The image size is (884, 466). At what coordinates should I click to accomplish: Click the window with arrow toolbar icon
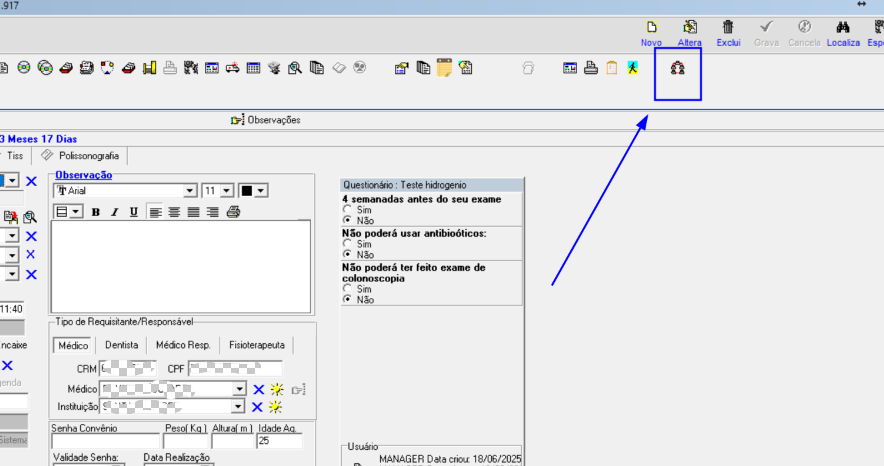[401, 68]
